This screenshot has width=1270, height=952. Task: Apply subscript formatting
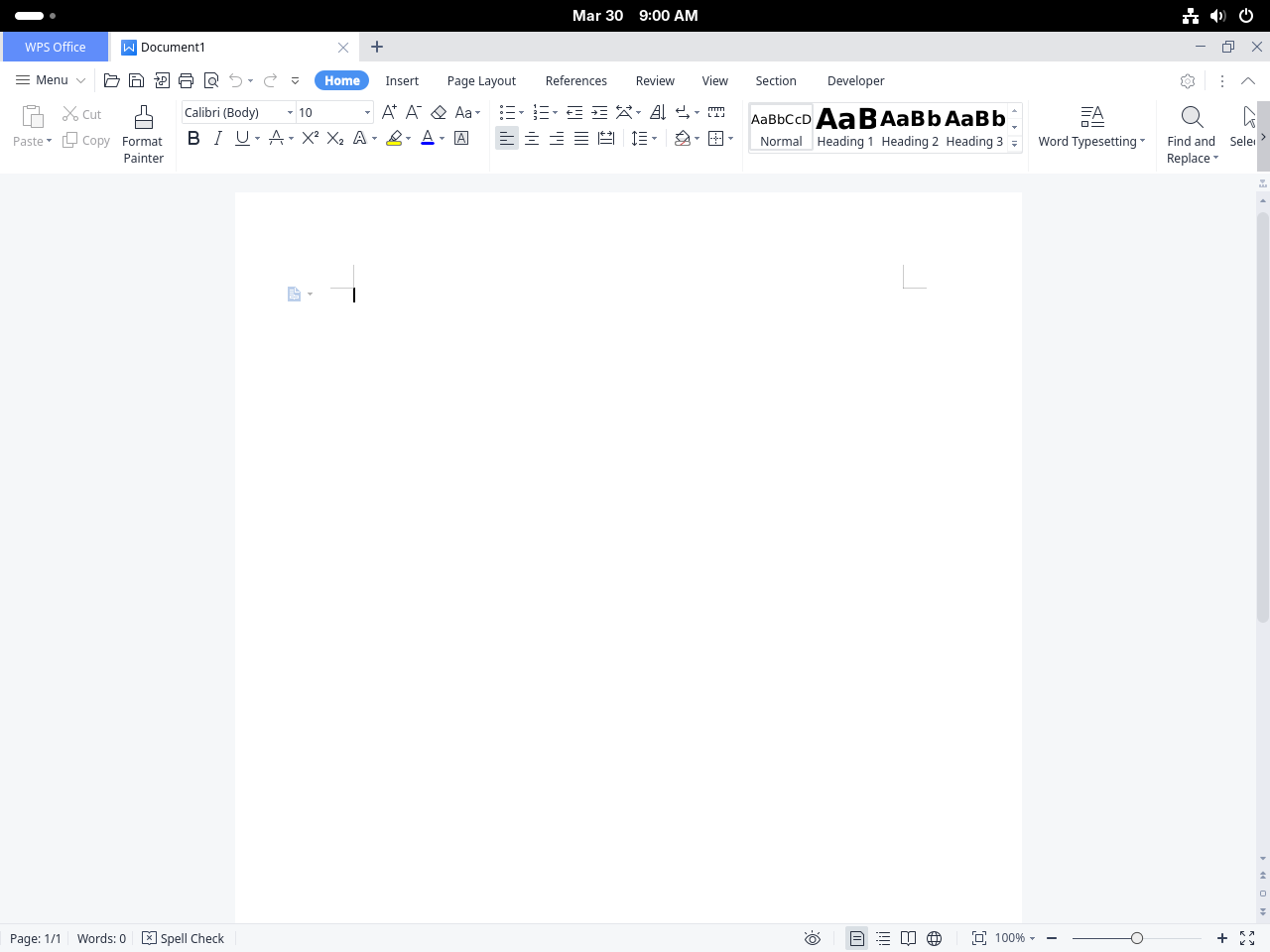[x=335, y=138]
